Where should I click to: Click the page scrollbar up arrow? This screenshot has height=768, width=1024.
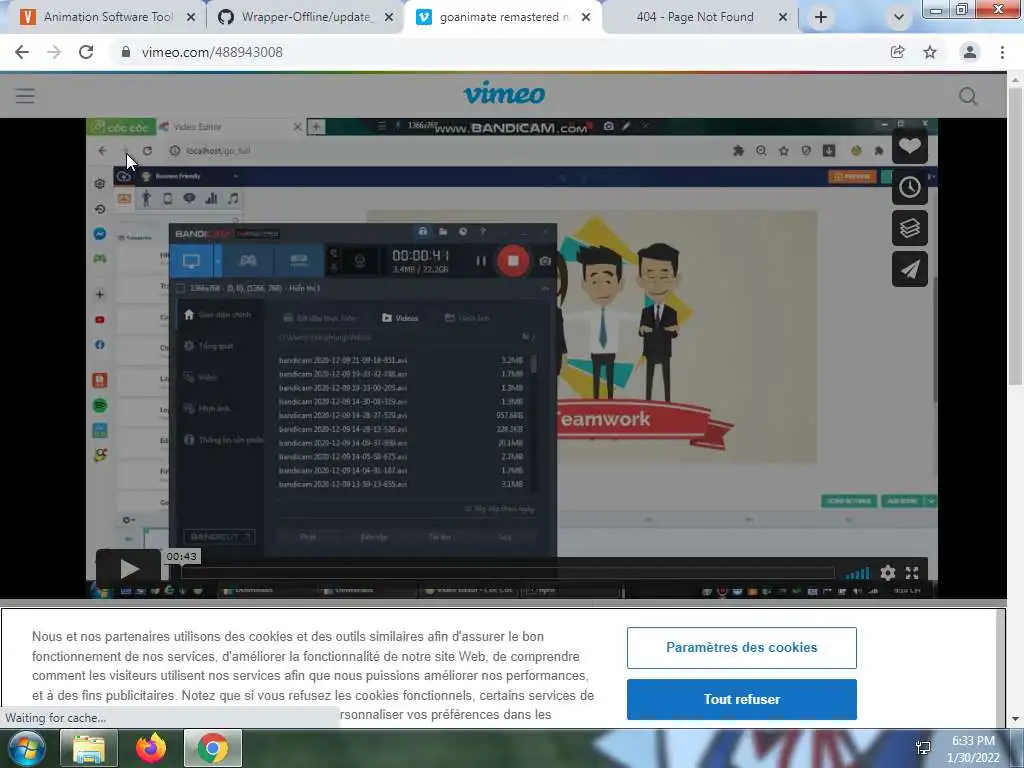1015,80
